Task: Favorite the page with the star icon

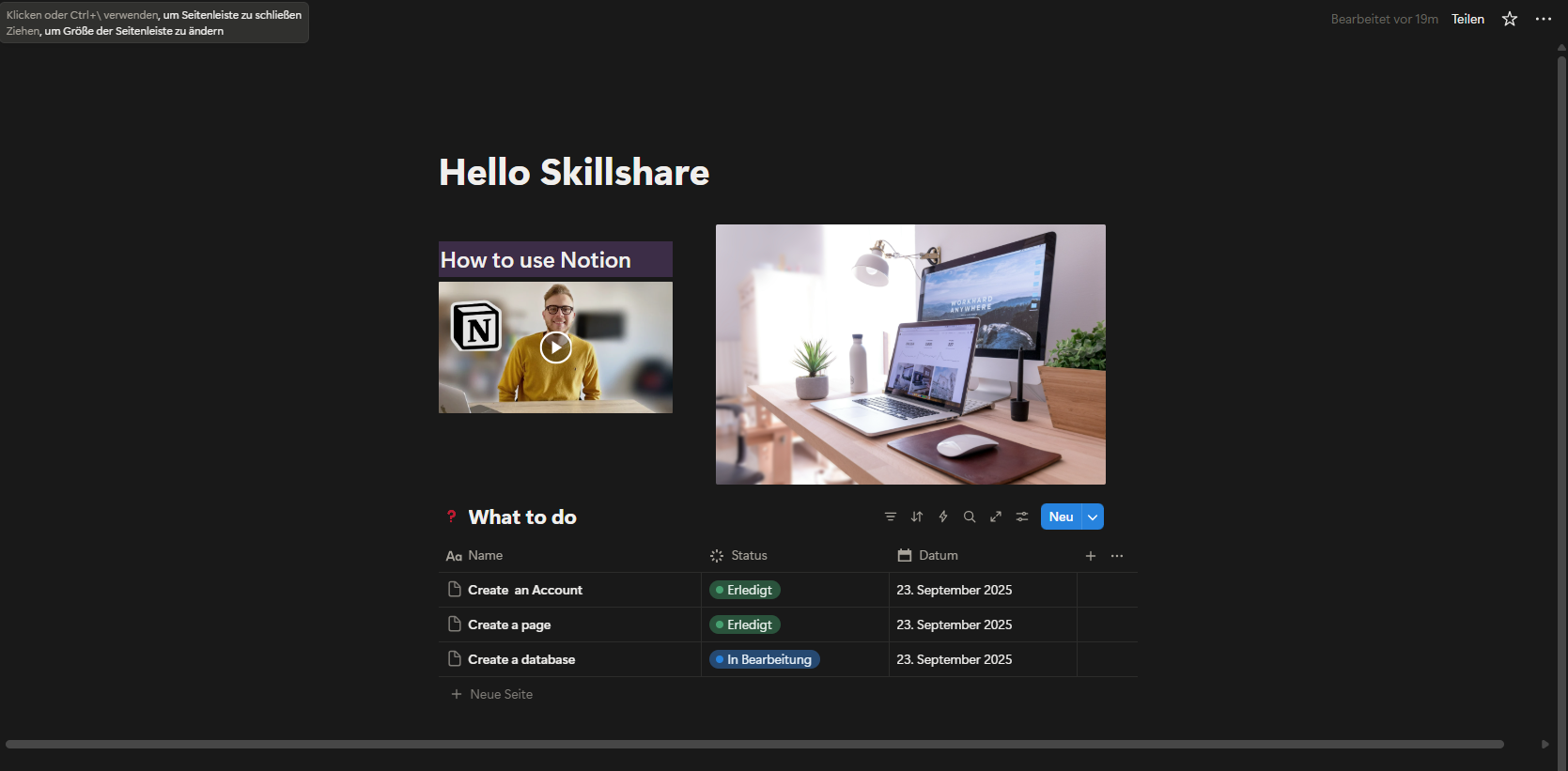Action: click(x=1510, y=19)
